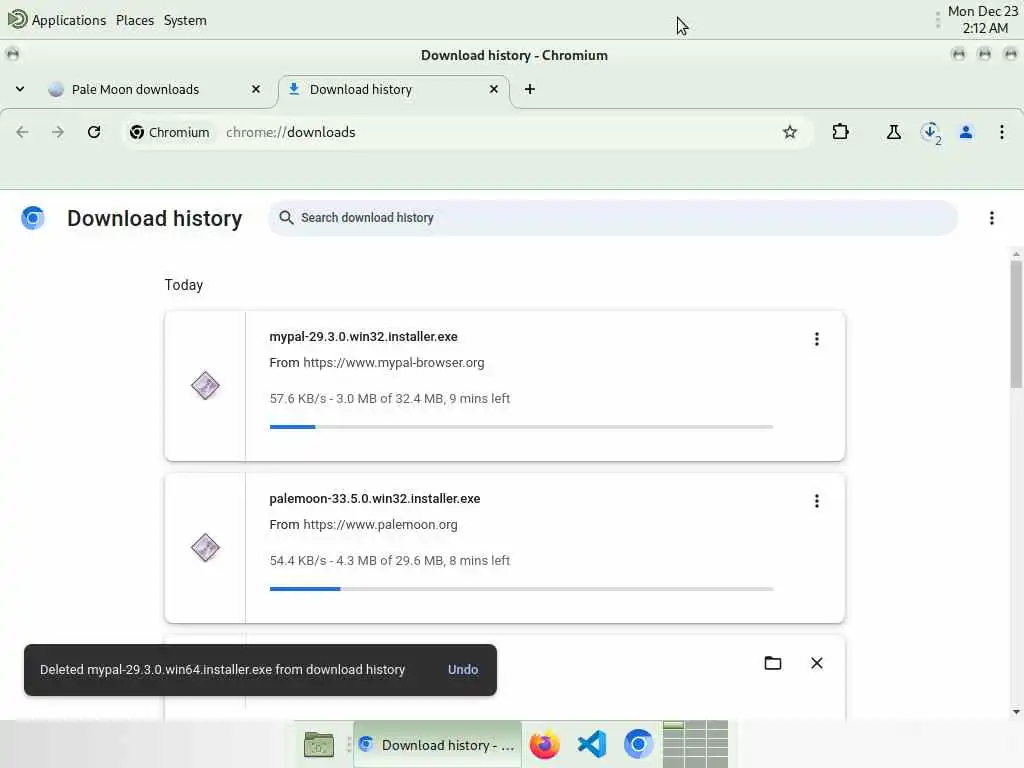
Task: Open the System menu
Action: [x=185, y=20]
